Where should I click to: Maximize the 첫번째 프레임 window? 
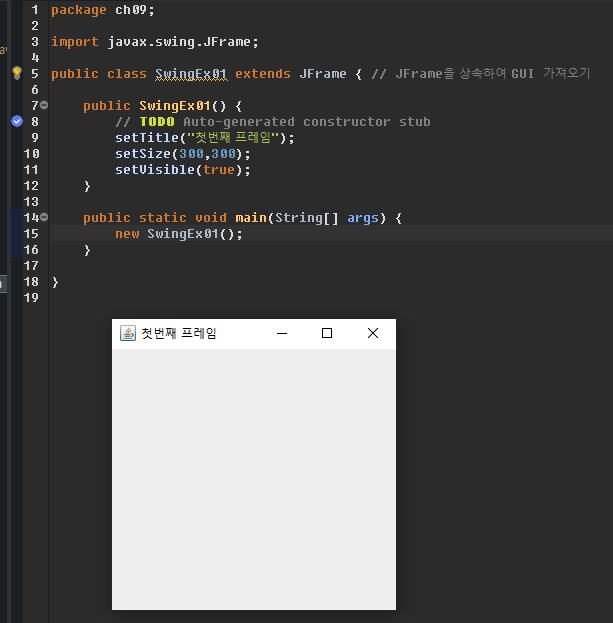327,333
